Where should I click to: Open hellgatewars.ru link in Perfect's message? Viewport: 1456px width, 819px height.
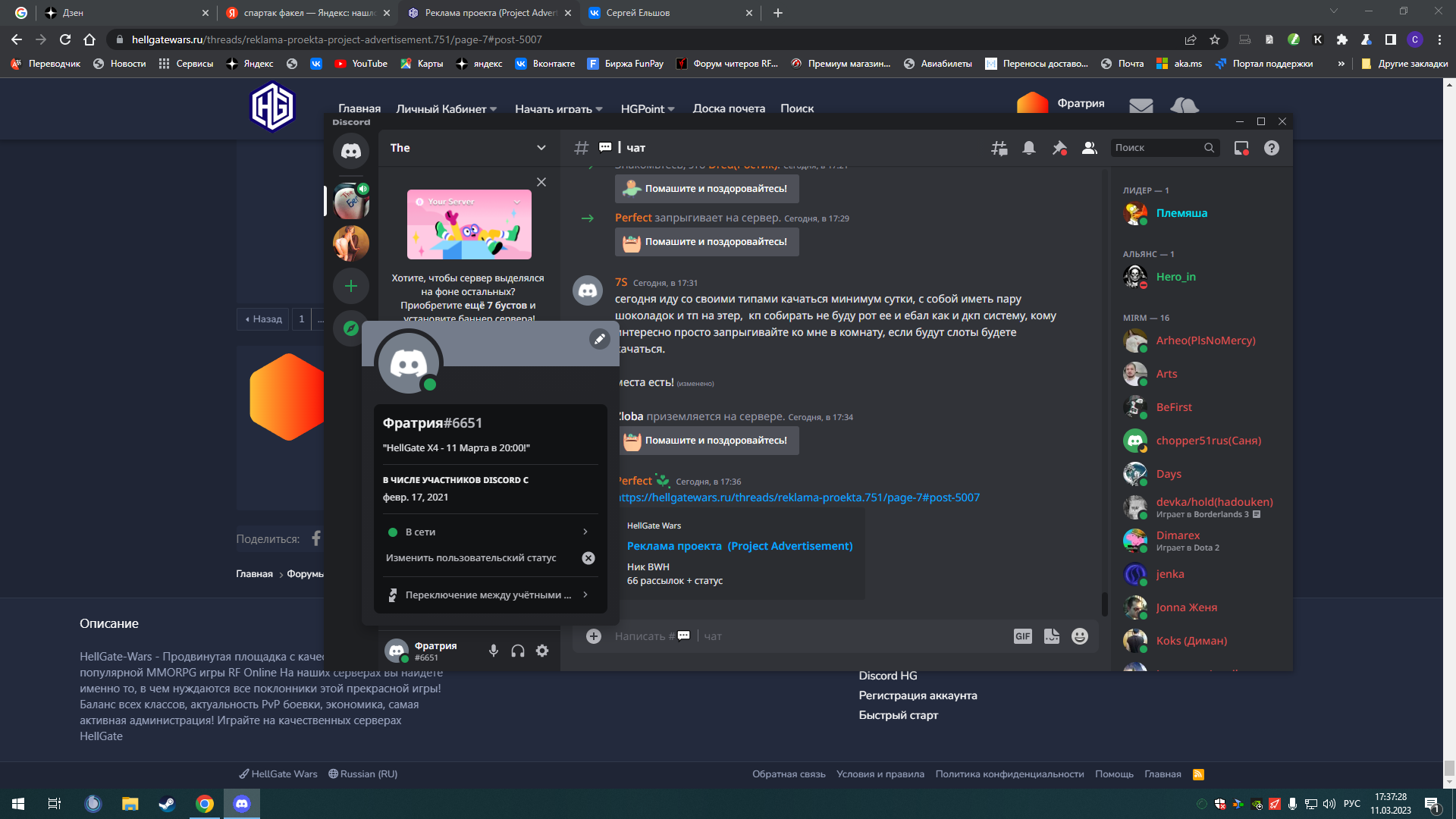tap(798, 497)
